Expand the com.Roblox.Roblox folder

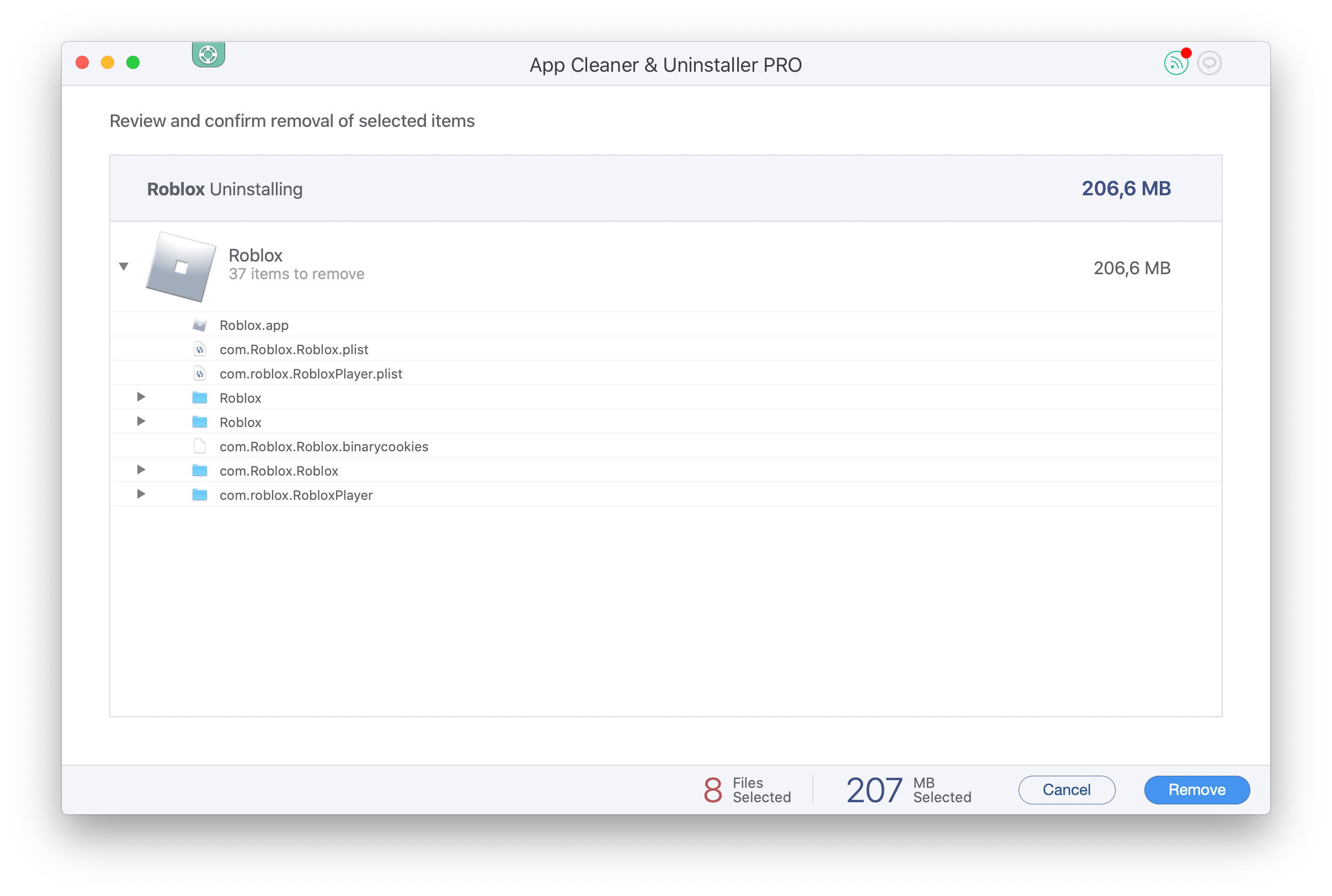pyautogui.click(x=140, y=470)
